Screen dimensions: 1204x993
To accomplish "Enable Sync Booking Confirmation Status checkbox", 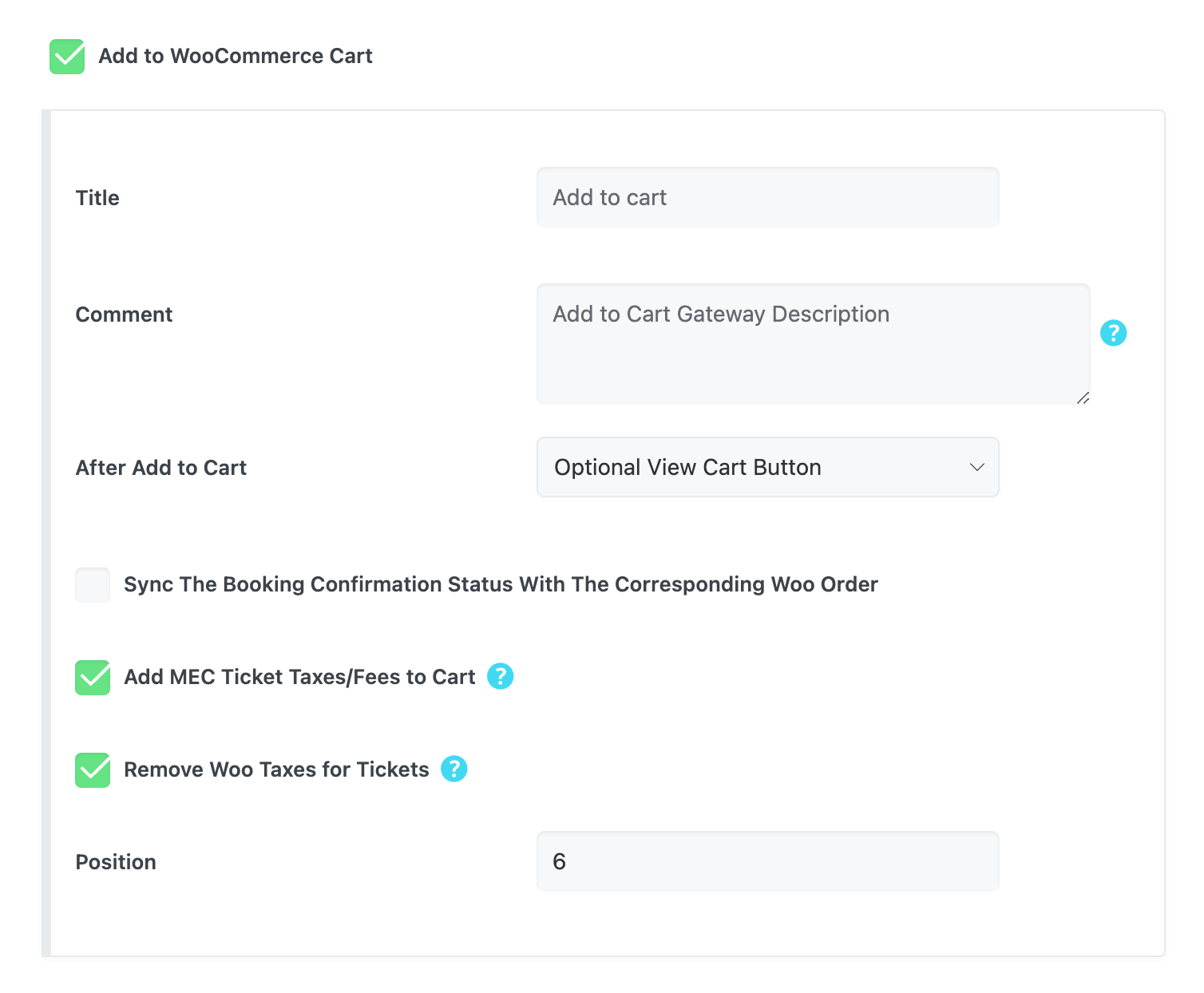I will 93,585.
